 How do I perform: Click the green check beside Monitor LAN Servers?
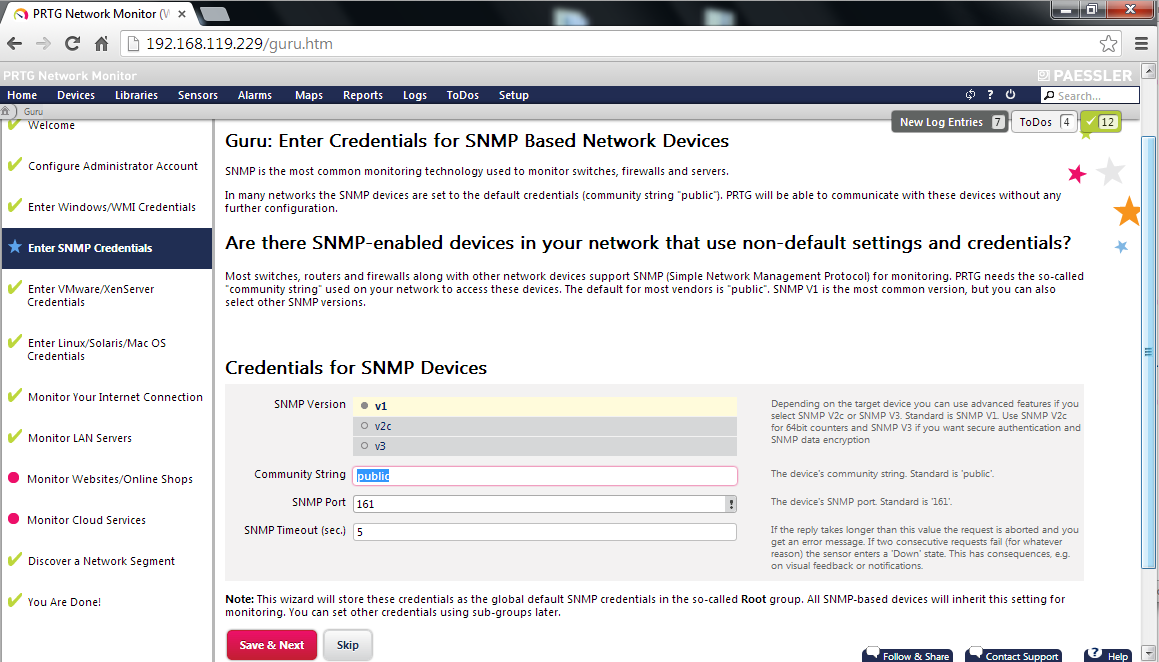pos(14,436)
